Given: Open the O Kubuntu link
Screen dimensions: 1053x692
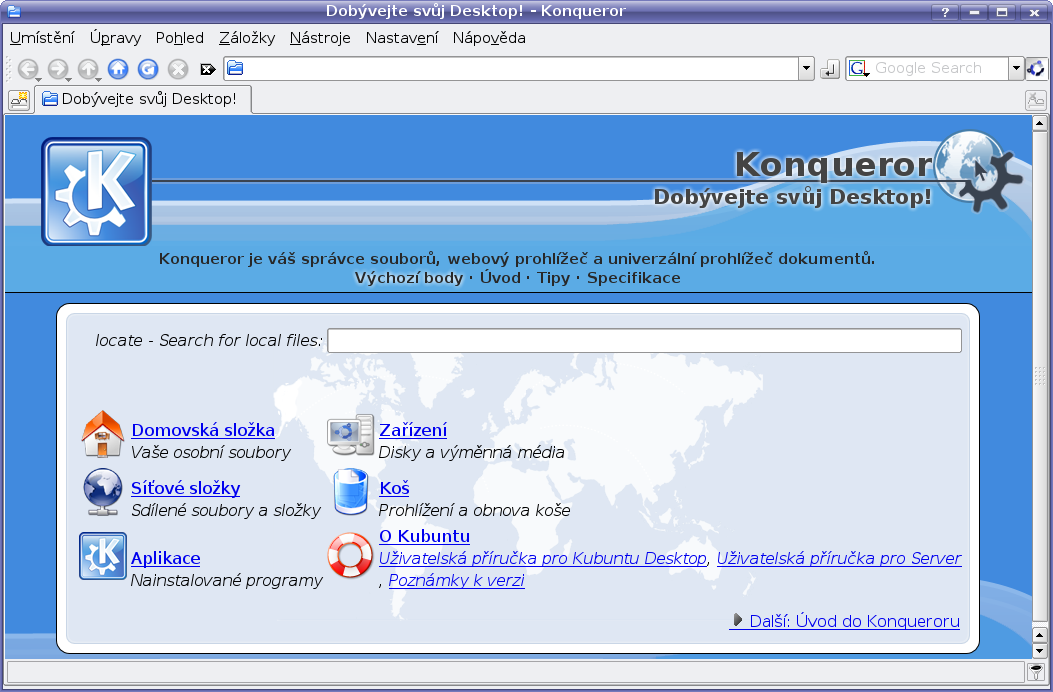Looking at the screenshot, I should (424, 536).
